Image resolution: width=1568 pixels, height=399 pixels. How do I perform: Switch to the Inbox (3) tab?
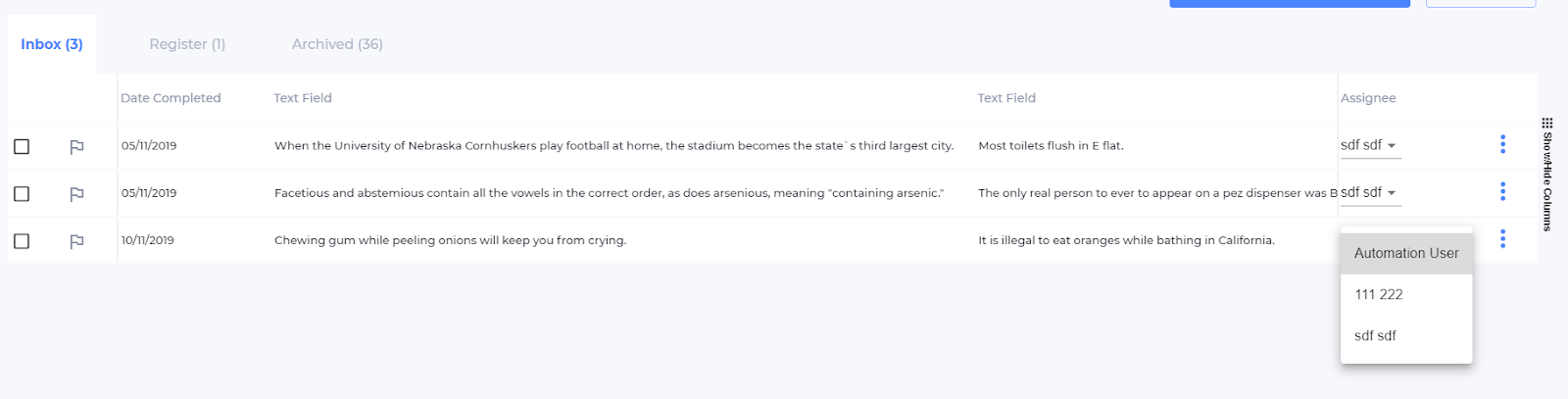(52, 44)
